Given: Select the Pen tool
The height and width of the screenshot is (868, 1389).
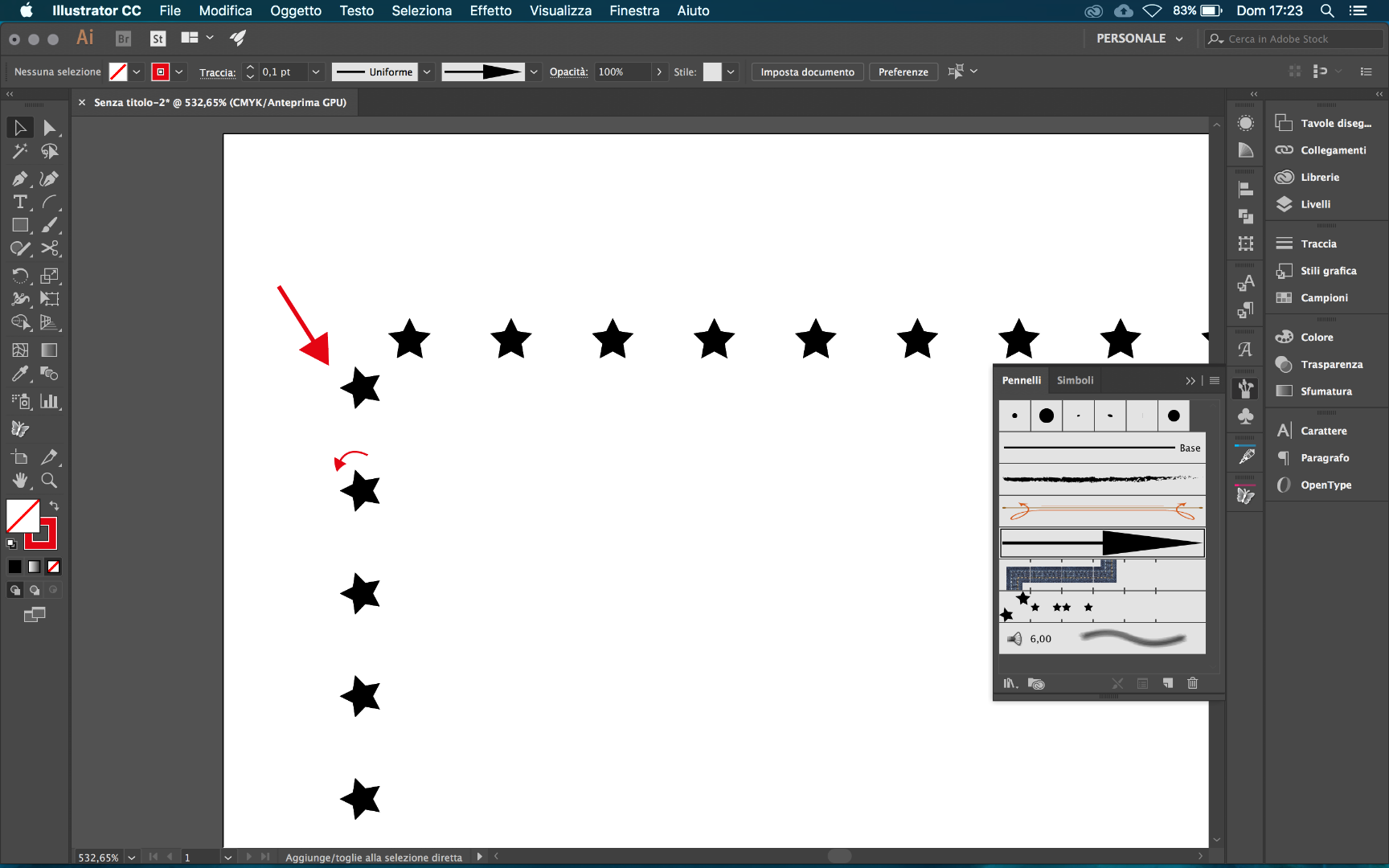Looking at the screenshot, I should click(20, 178).
